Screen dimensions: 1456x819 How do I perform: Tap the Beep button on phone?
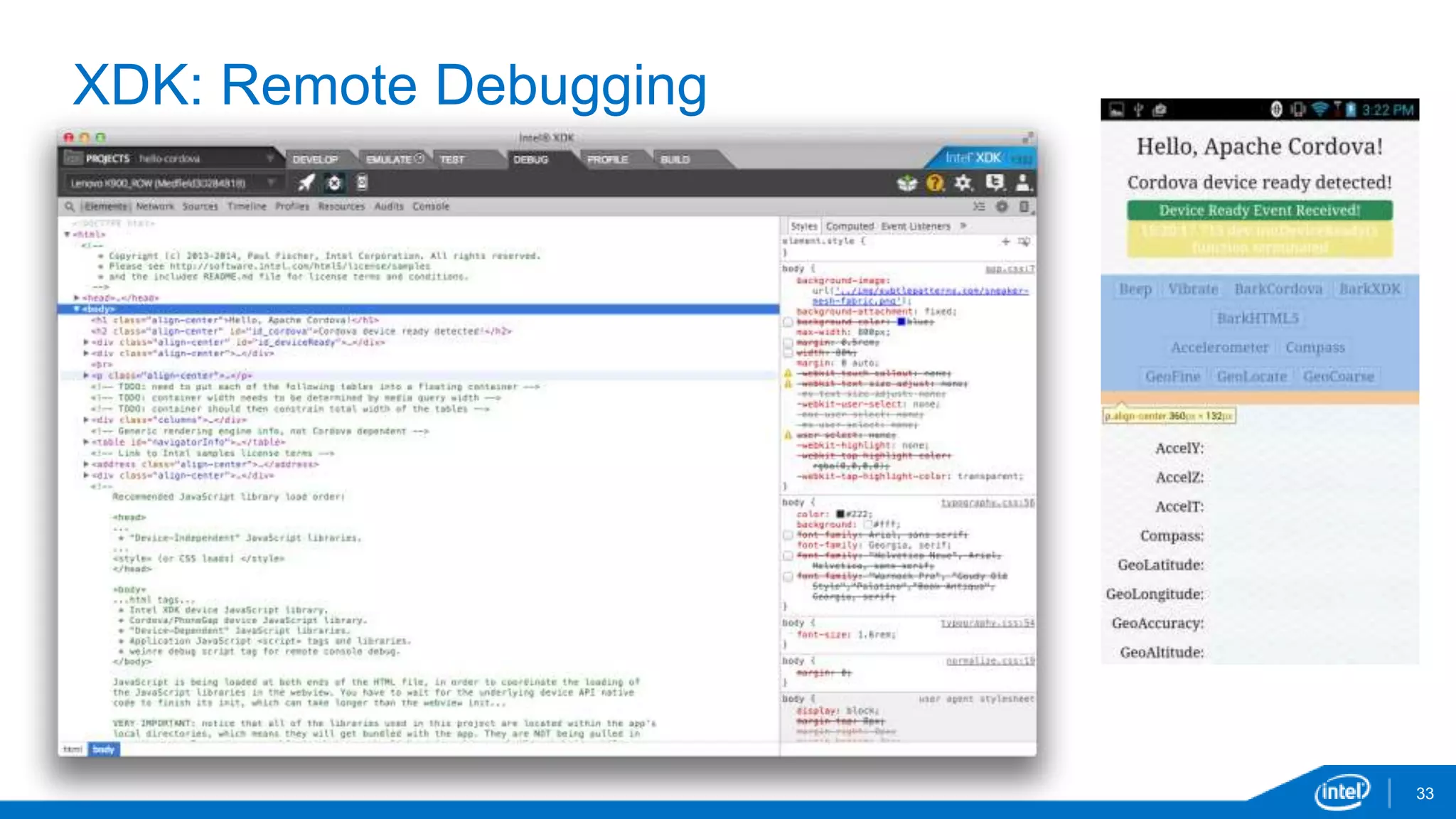pyautogui.click(x=1135, y=289)
